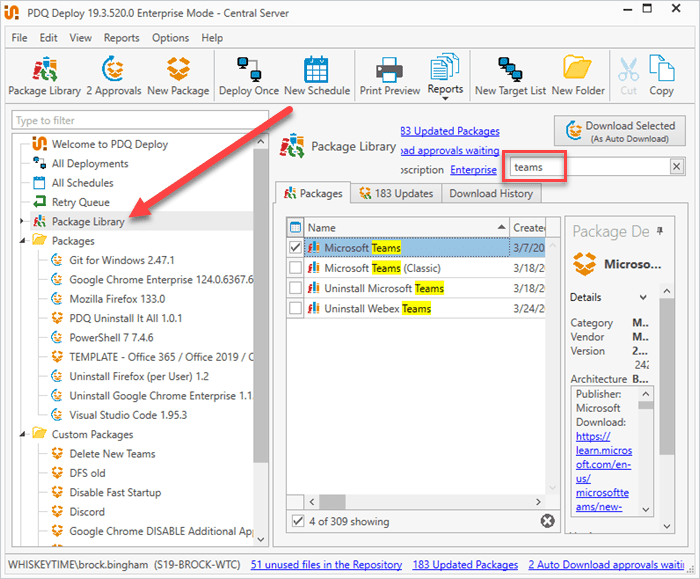Open 'Auto Download approvals waiting' status link
This screenshot has width=700, height=579.
pos(606,565)
